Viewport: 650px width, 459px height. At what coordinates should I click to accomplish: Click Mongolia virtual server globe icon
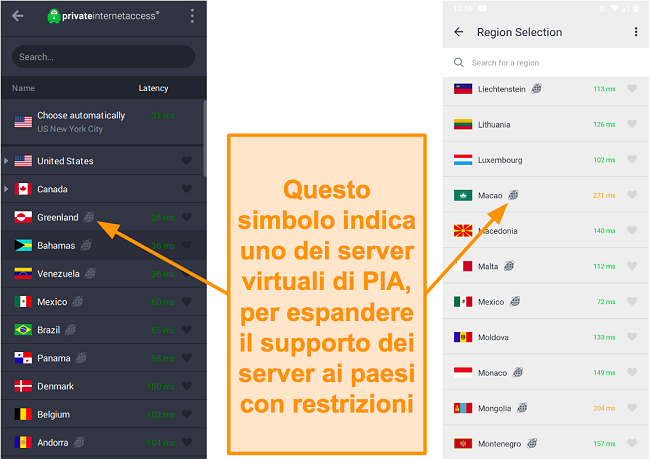[x=522, y=408]
